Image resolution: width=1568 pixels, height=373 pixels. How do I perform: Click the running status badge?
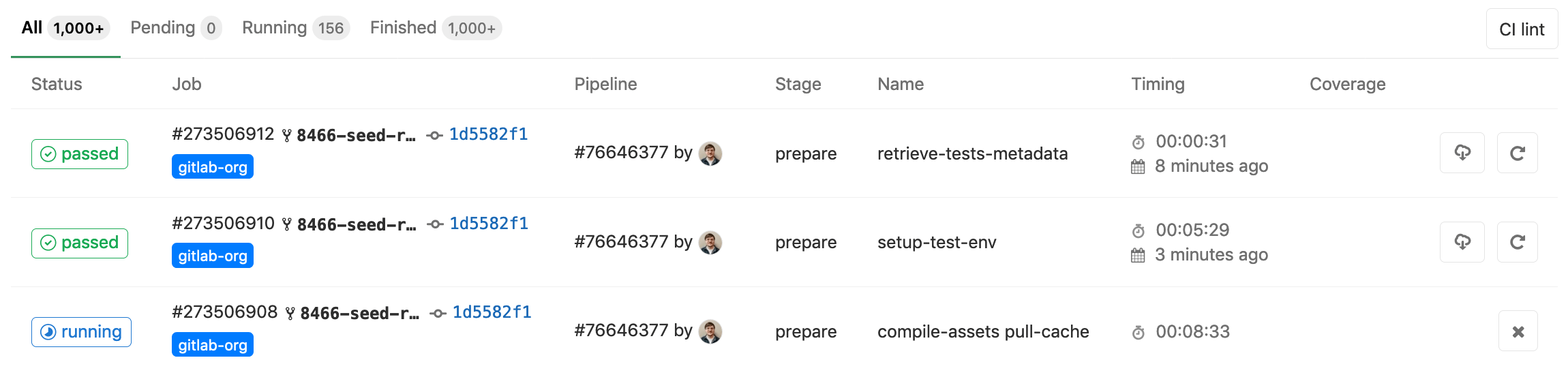pyautogui.click(x=81, y=332)
